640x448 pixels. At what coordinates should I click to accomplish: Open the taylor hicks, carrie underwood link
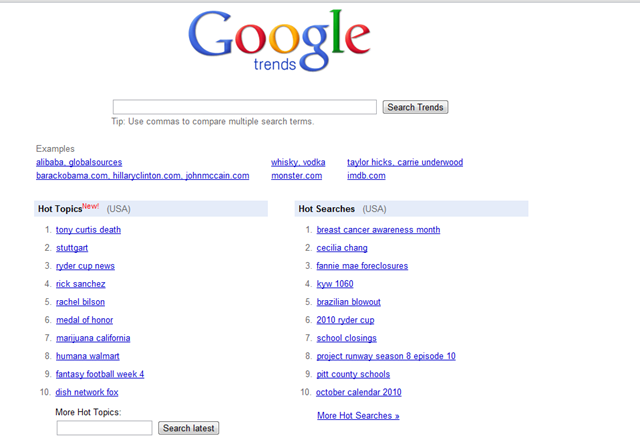pos(405,162)
